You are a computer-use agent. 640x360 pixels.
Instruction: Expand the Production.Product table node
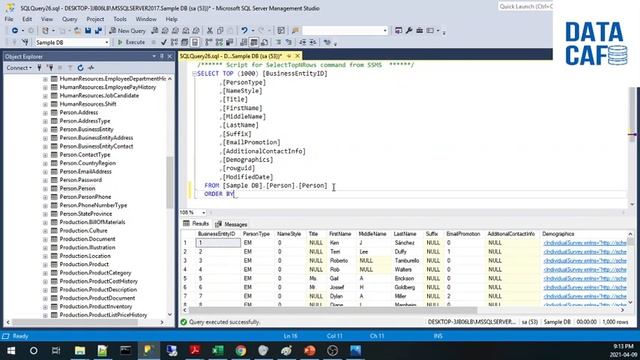click(45, 264)
